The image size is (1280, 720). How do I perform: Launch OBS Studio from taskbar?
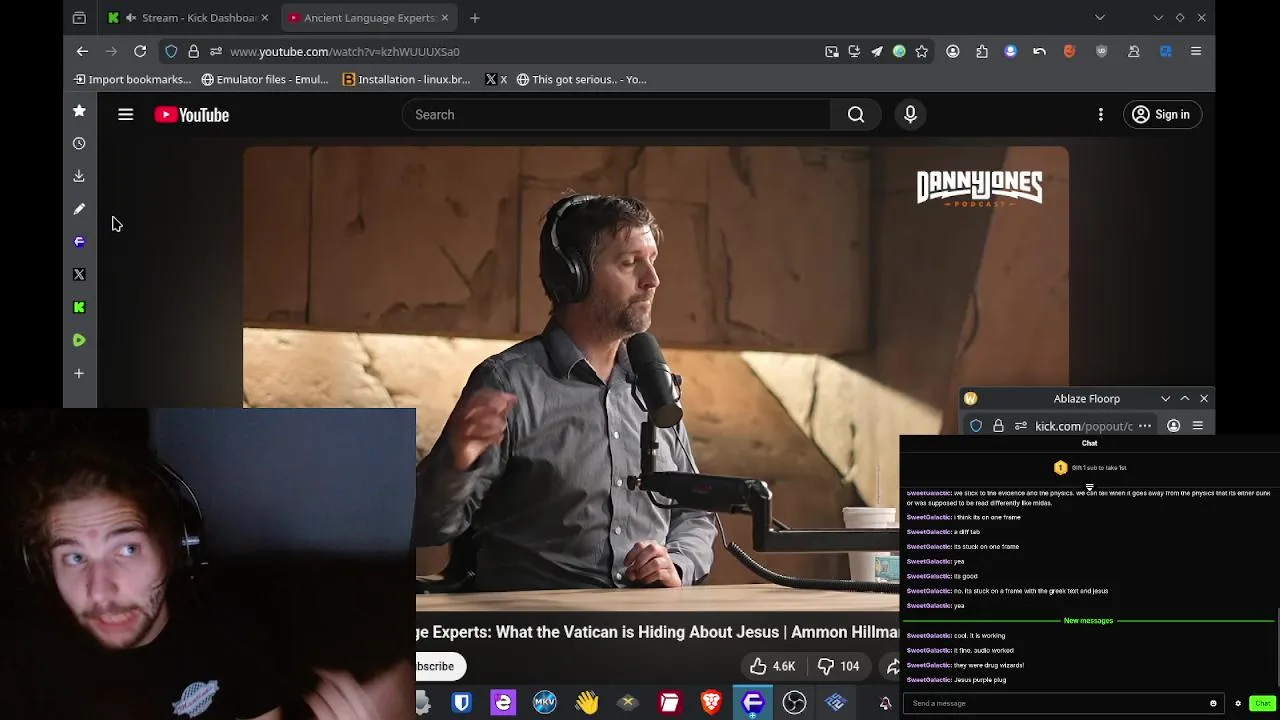[794, 703]
